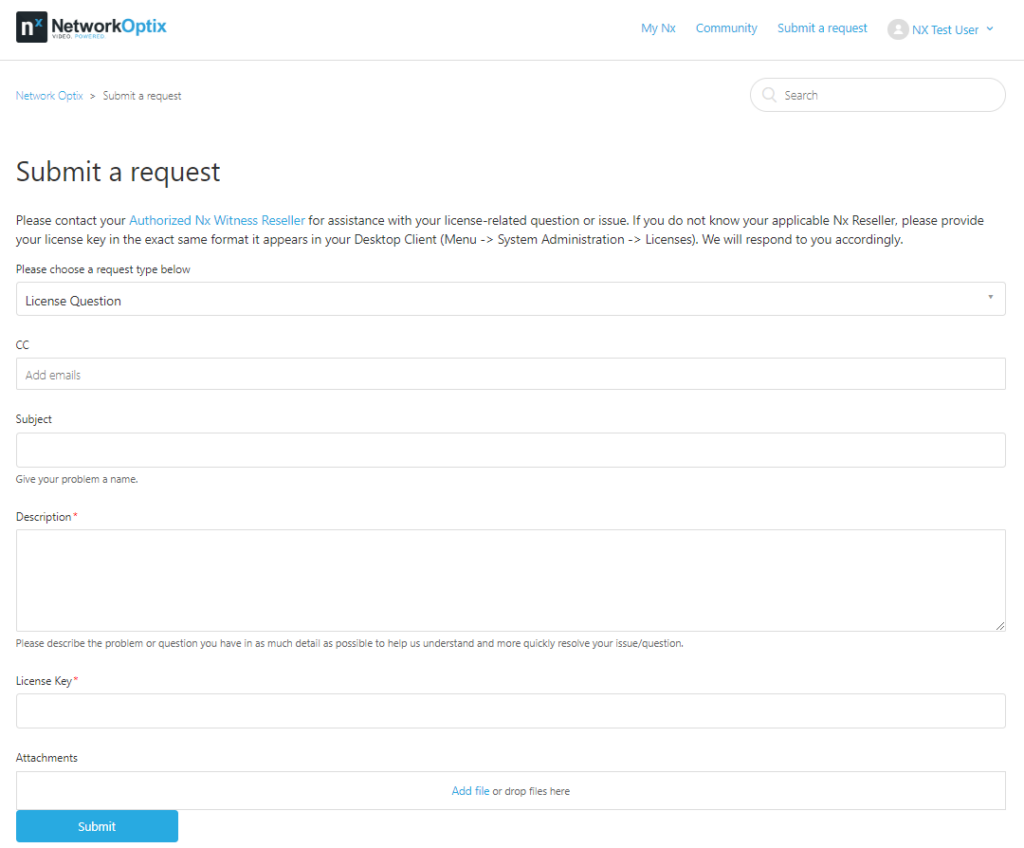Click the search magnifier icon

pyautogui.click(x=769, y=95)
